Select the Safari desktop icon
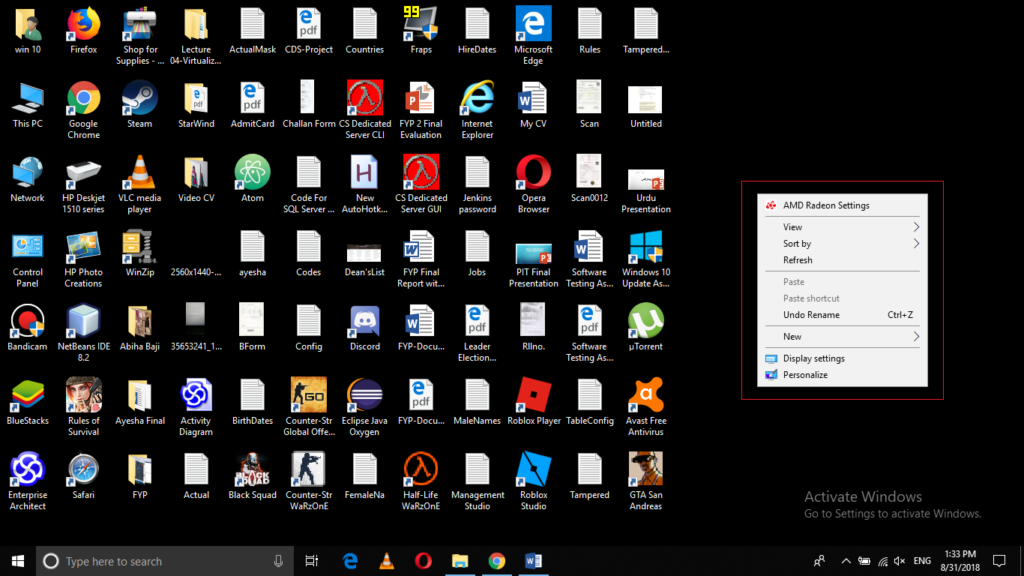This screenshot has height=576, width=1024. pos(84,476)
